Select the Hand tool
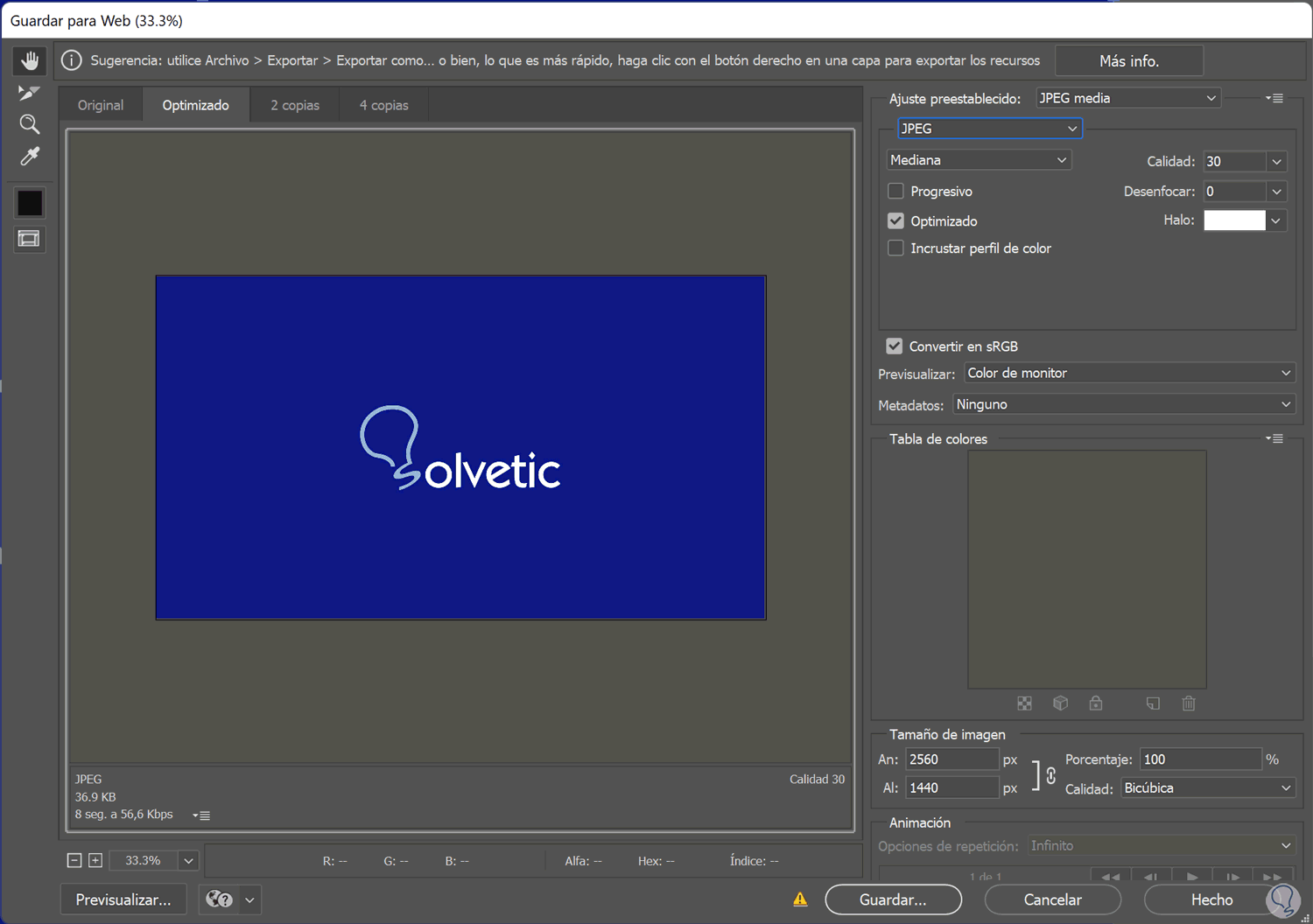 (x=30, y=60)
